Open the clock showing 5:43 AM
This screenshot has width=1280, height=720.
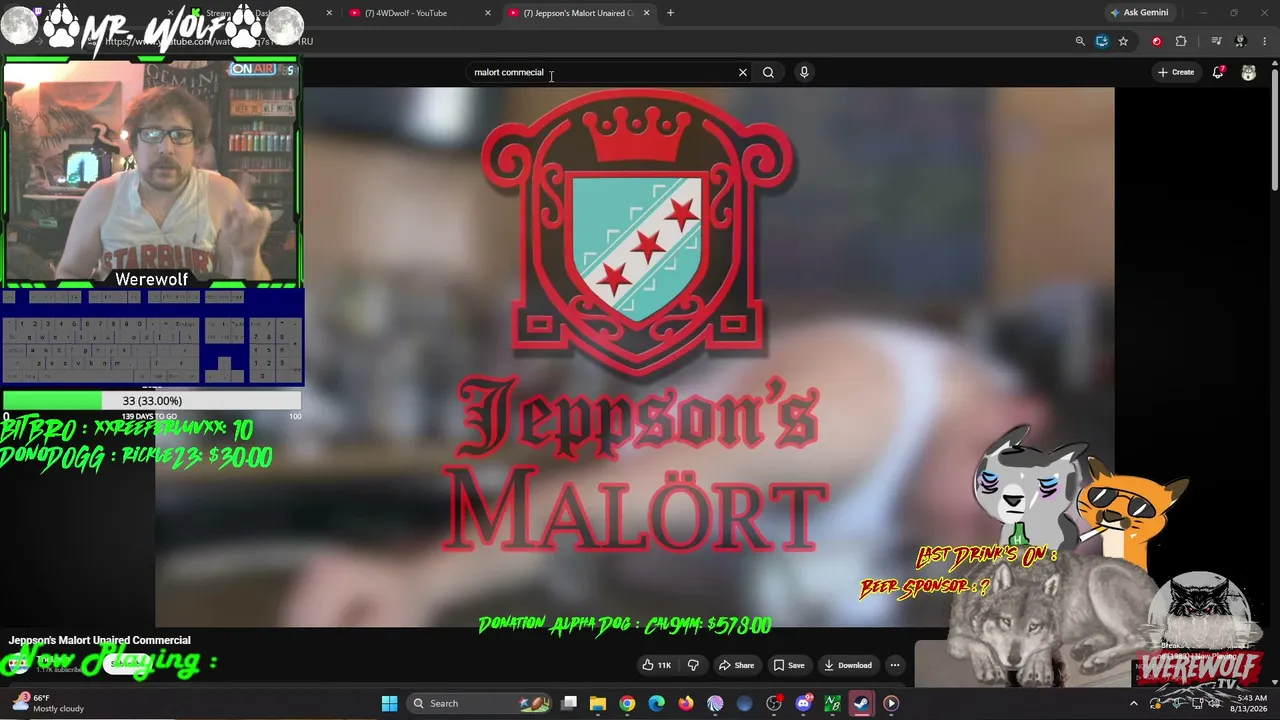(1252, 703)
